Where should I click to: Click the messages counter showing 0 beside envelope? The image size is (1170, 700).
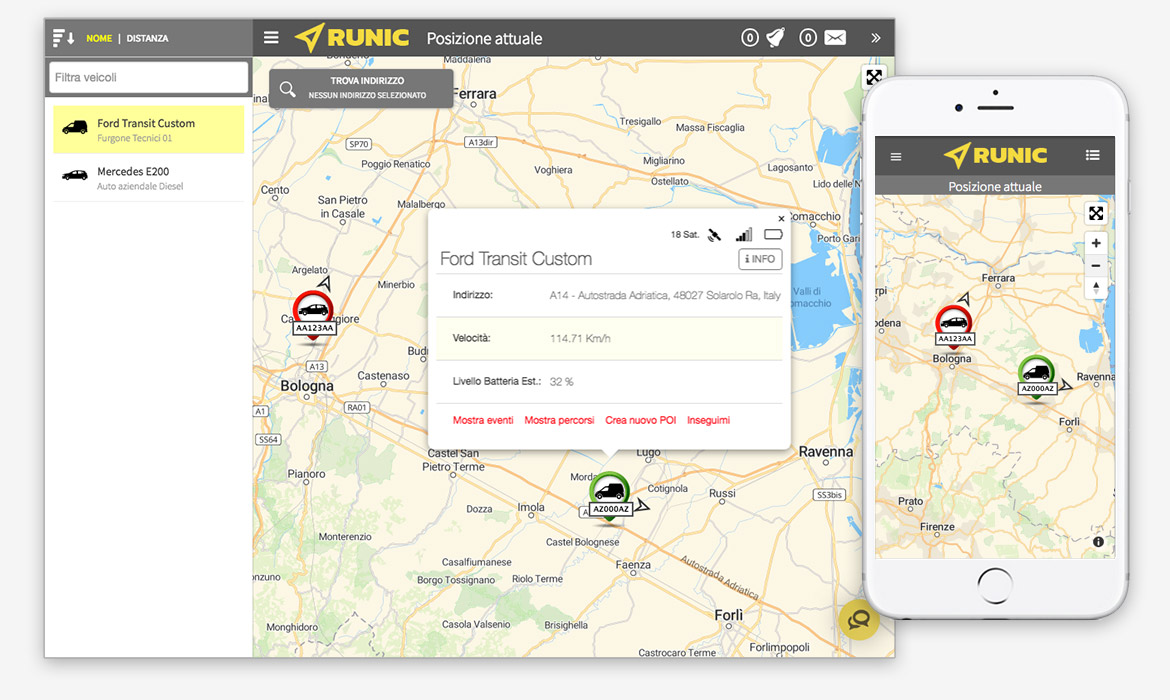pyautogui.click(x=807, y=37)
